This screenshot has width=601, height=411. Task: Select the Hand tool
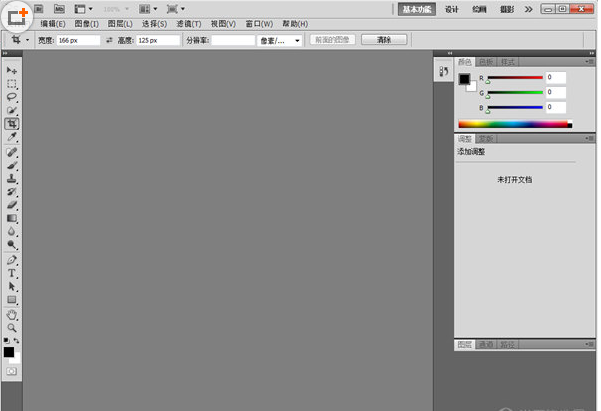point(11,315)
